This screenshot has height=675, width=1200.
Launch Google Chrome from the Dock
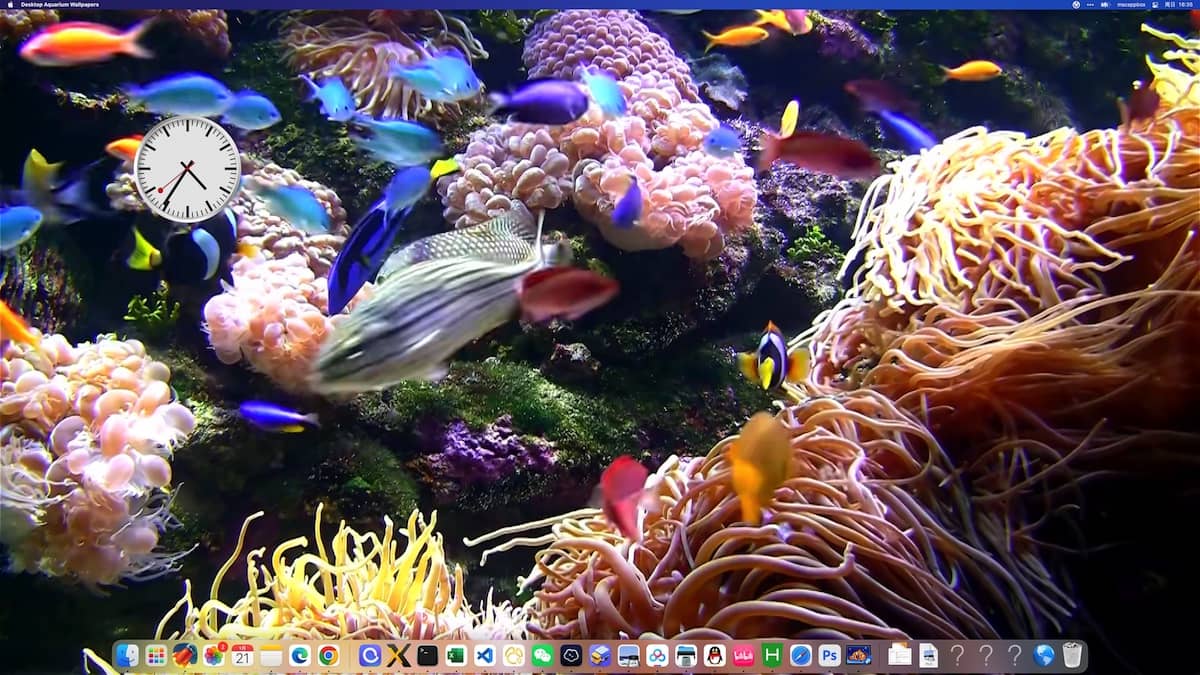tap(328, 655)
